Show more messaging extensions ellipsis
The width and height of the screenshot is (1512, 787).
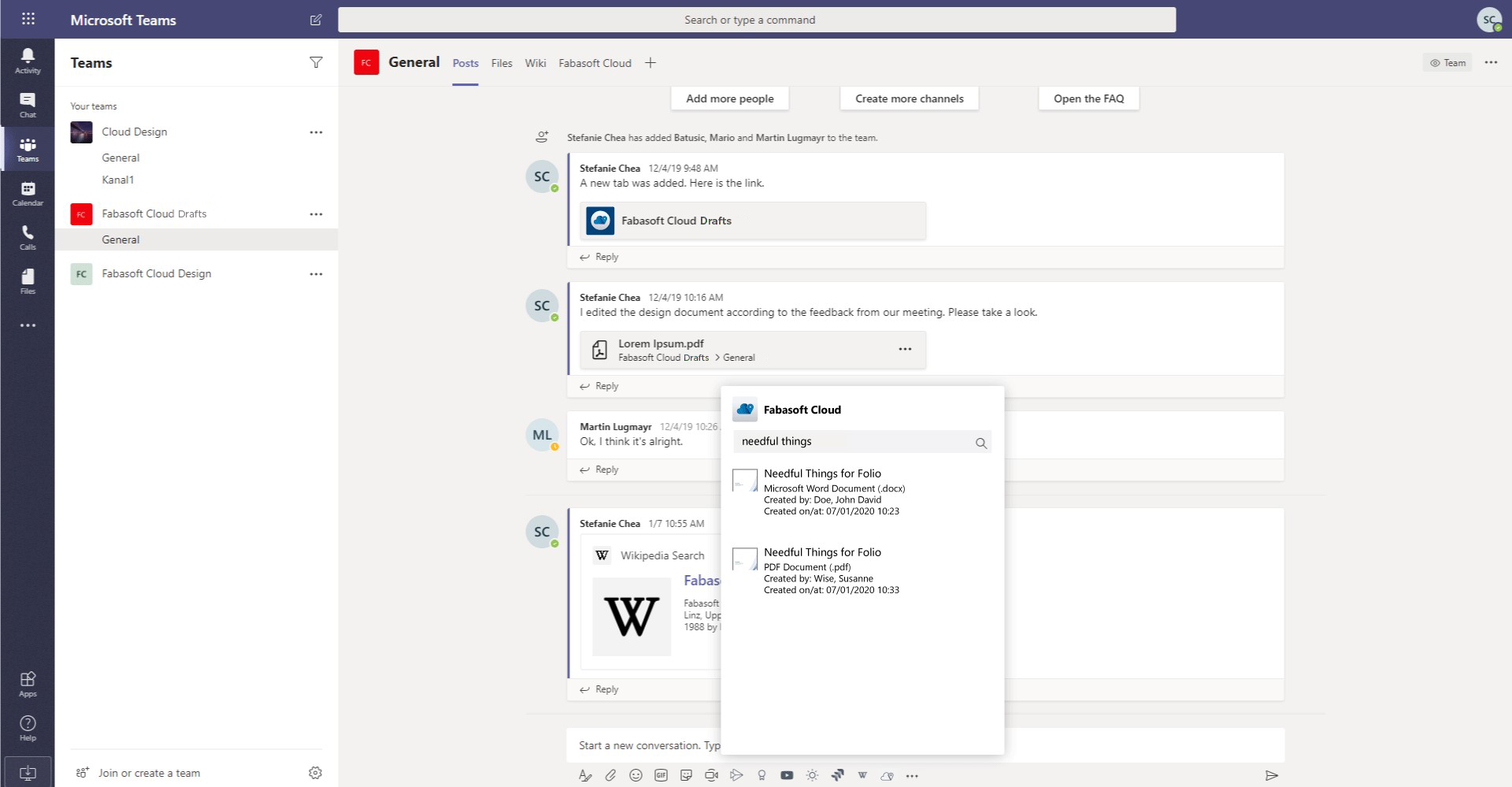912,776
